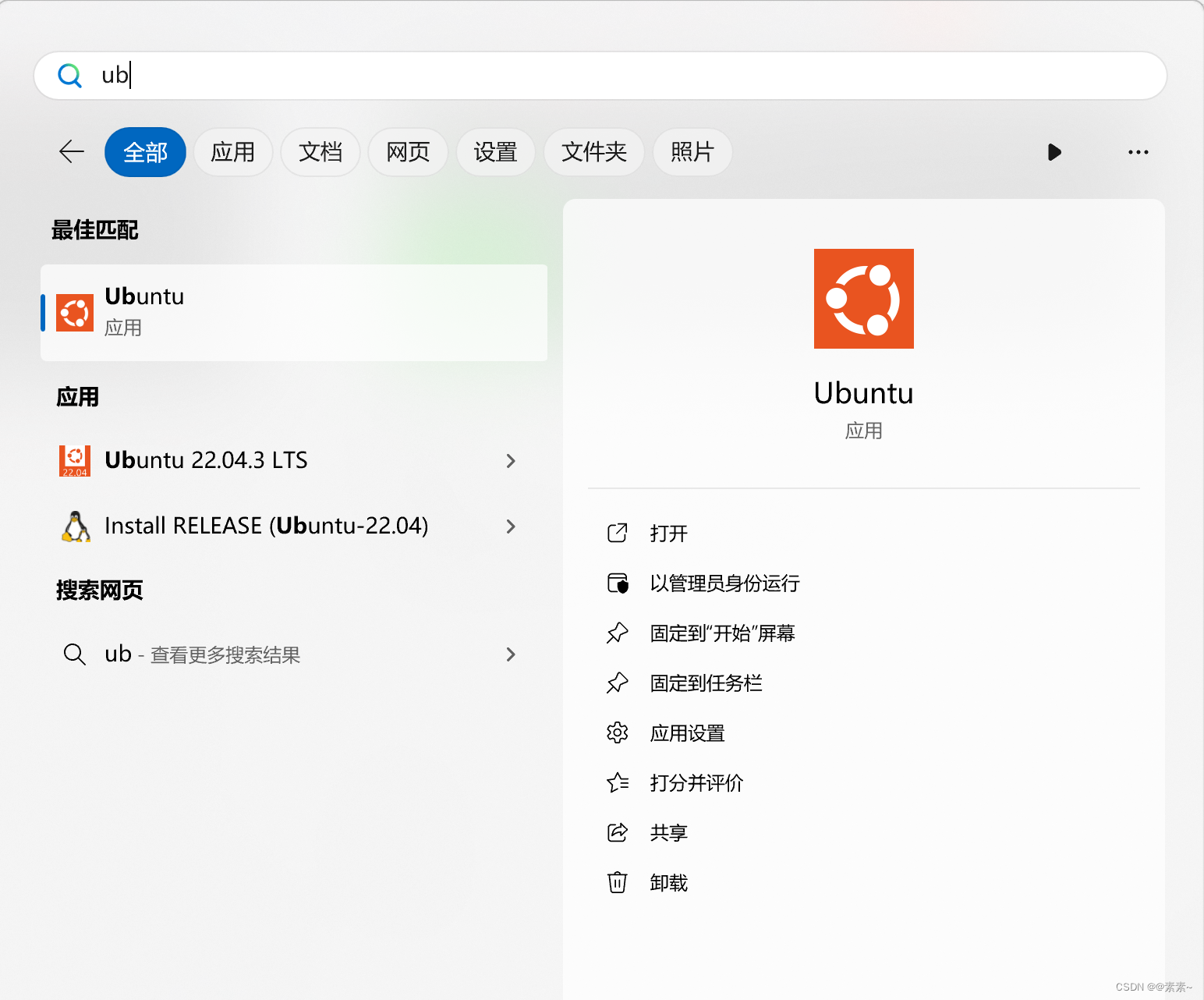Switch to the 应用 filter tab

[233, 152]
